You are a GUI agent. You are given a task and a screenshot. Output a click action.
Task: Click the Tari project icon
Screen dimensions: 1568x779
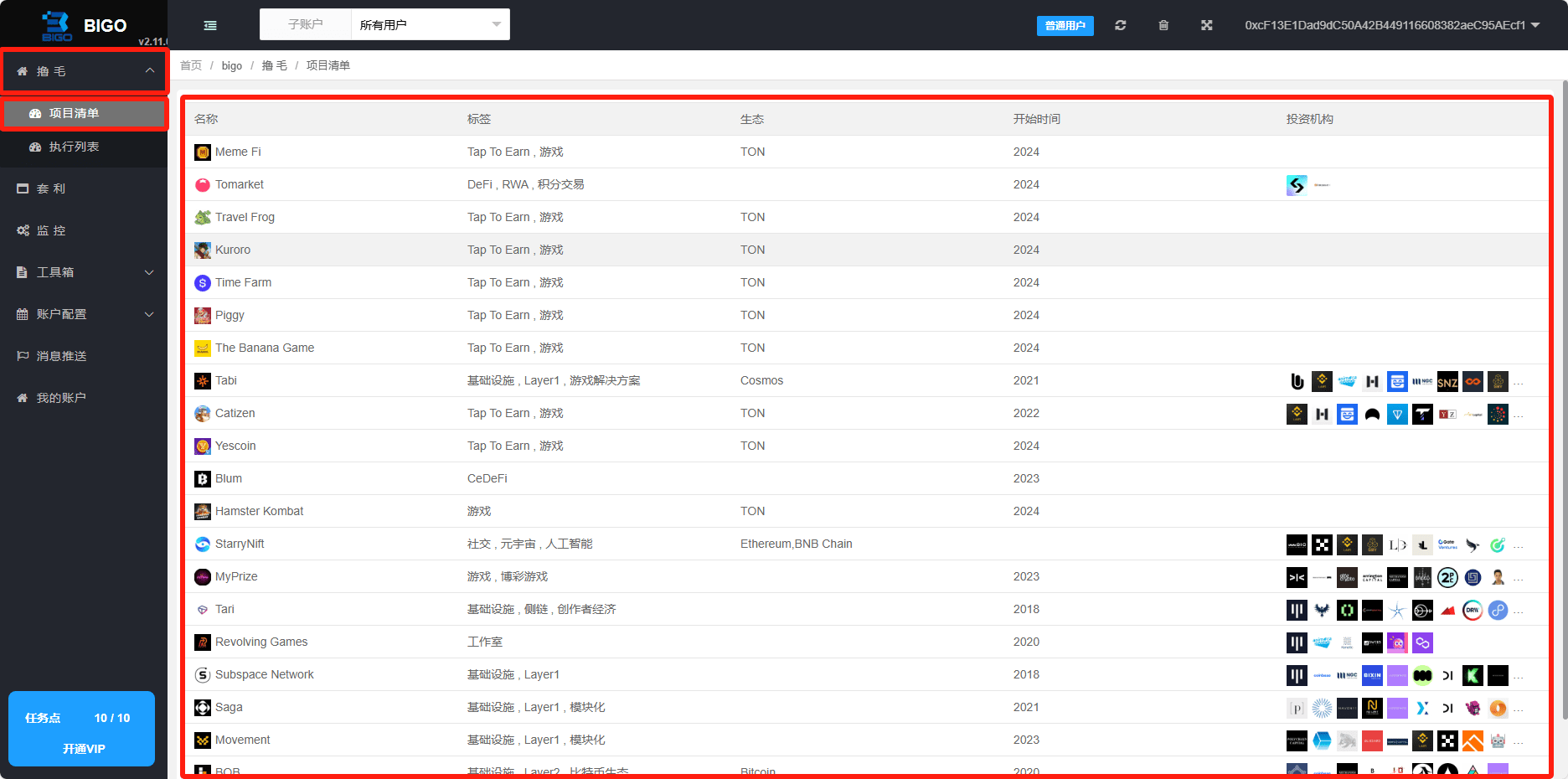(203, 610)
